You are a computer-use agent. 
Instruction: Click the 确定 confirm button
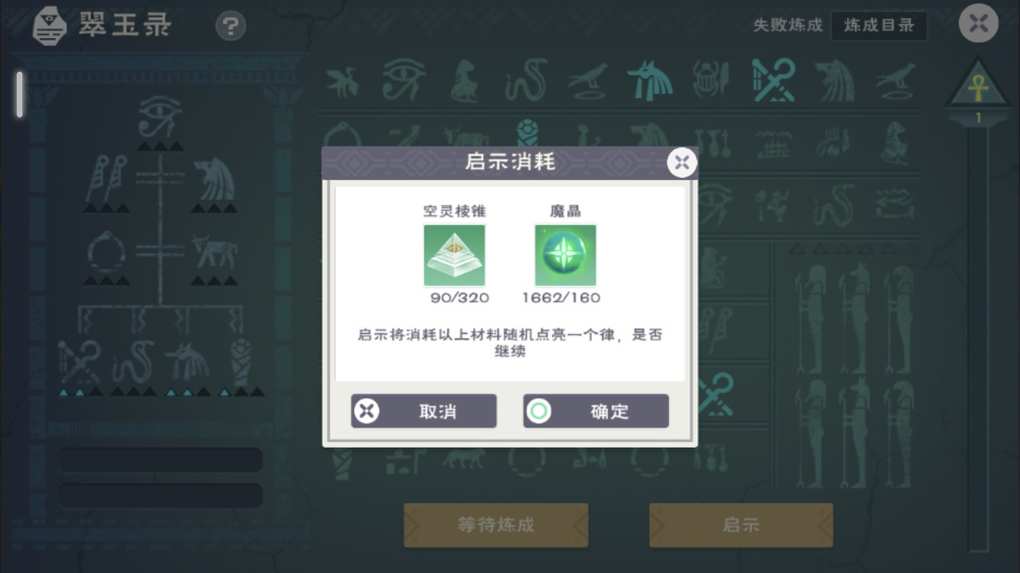point(595,411)
